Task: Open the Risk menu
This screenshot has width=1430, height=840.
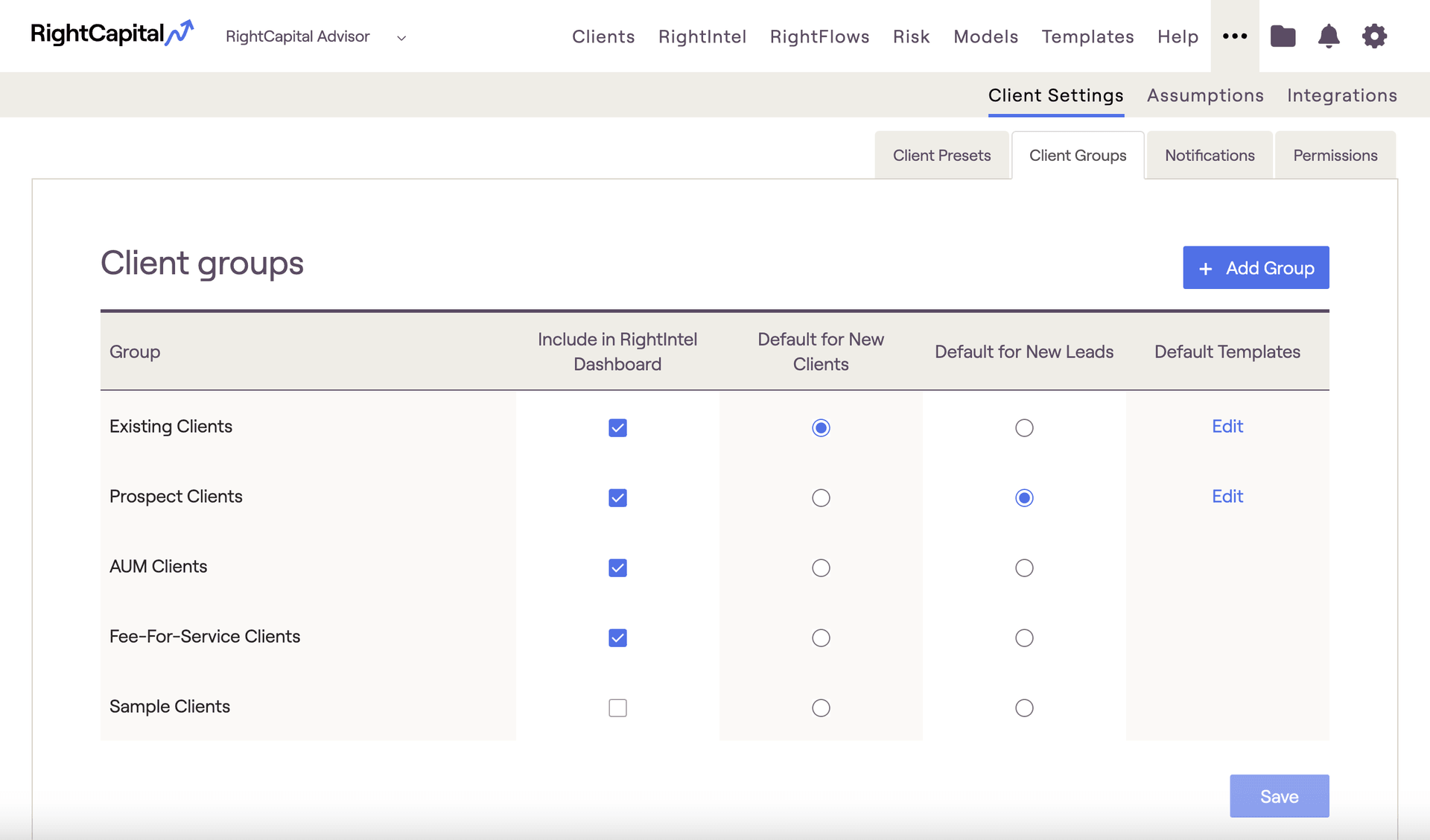Action: 912,36
